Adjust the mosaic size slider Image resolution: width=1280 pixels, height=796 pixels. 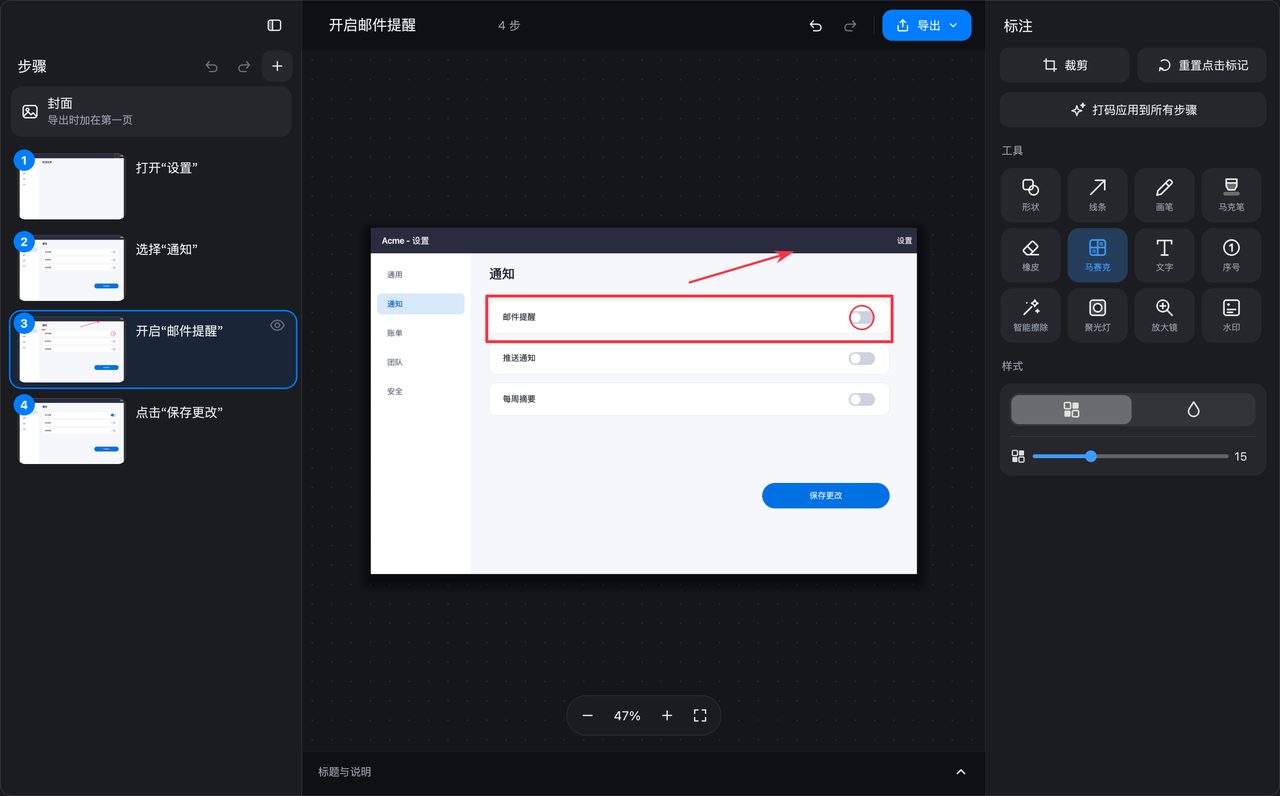(1130, 456)
